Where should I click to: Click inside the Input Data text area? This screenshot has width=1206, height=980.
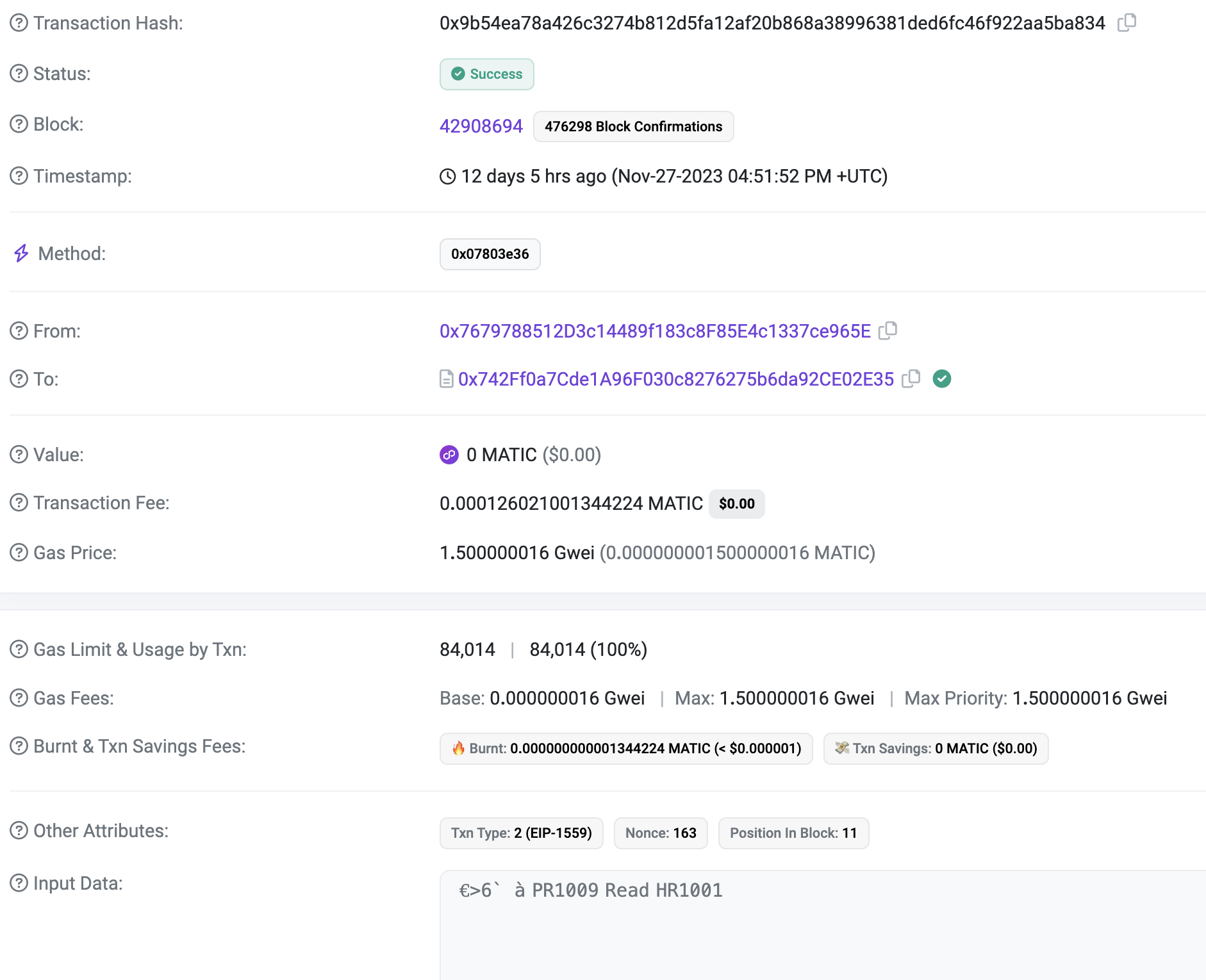(x=820, y=929)
